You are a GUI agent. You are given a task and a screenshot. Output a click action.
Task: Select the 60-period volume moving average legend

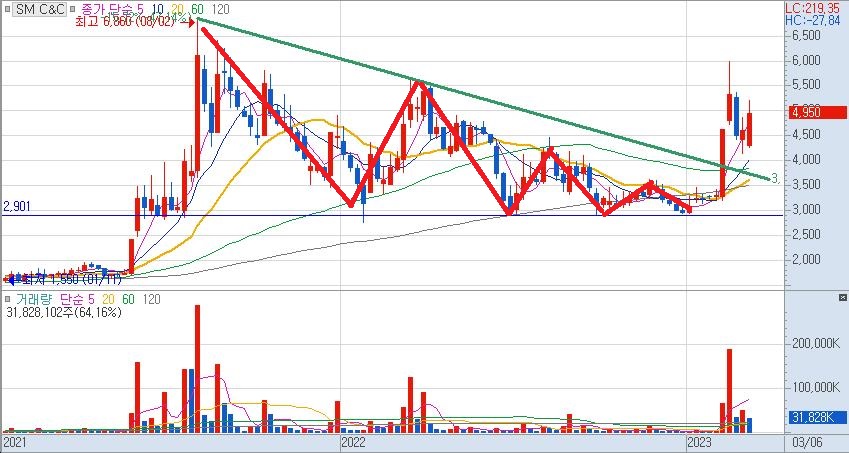pos(129,299)
